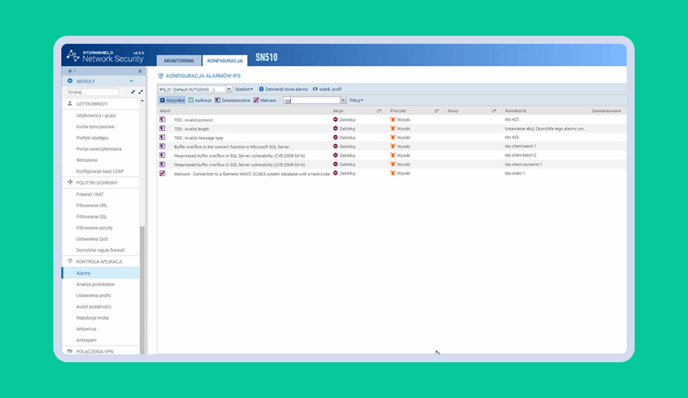Open the IPS_01 profile dropdown
The height and width of the screenshot is (398, 688).
pos(195,89)
